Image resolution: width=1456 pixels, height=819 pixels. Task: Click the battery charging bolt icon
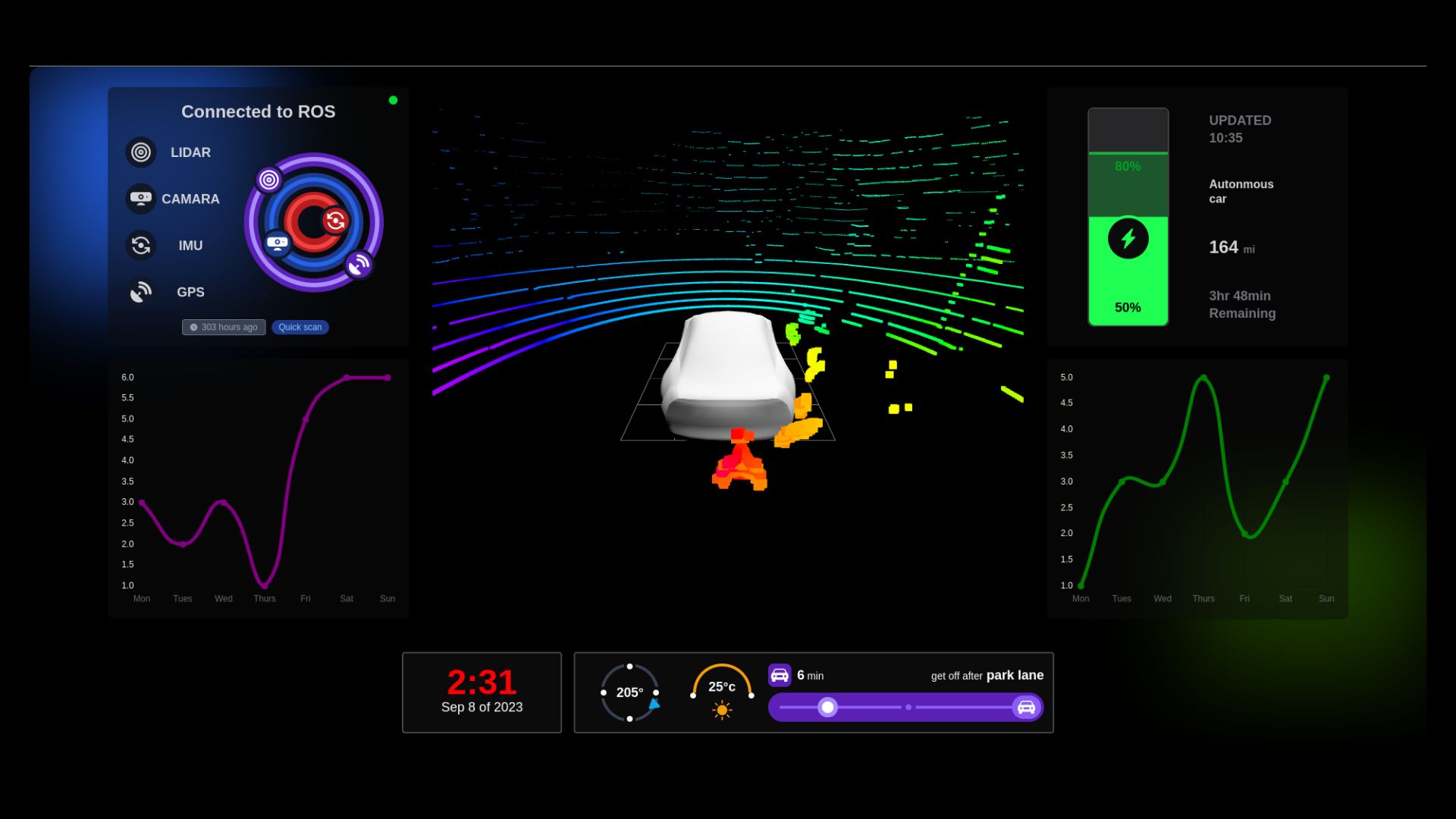pyautogui.click(x=1128, y=239)
